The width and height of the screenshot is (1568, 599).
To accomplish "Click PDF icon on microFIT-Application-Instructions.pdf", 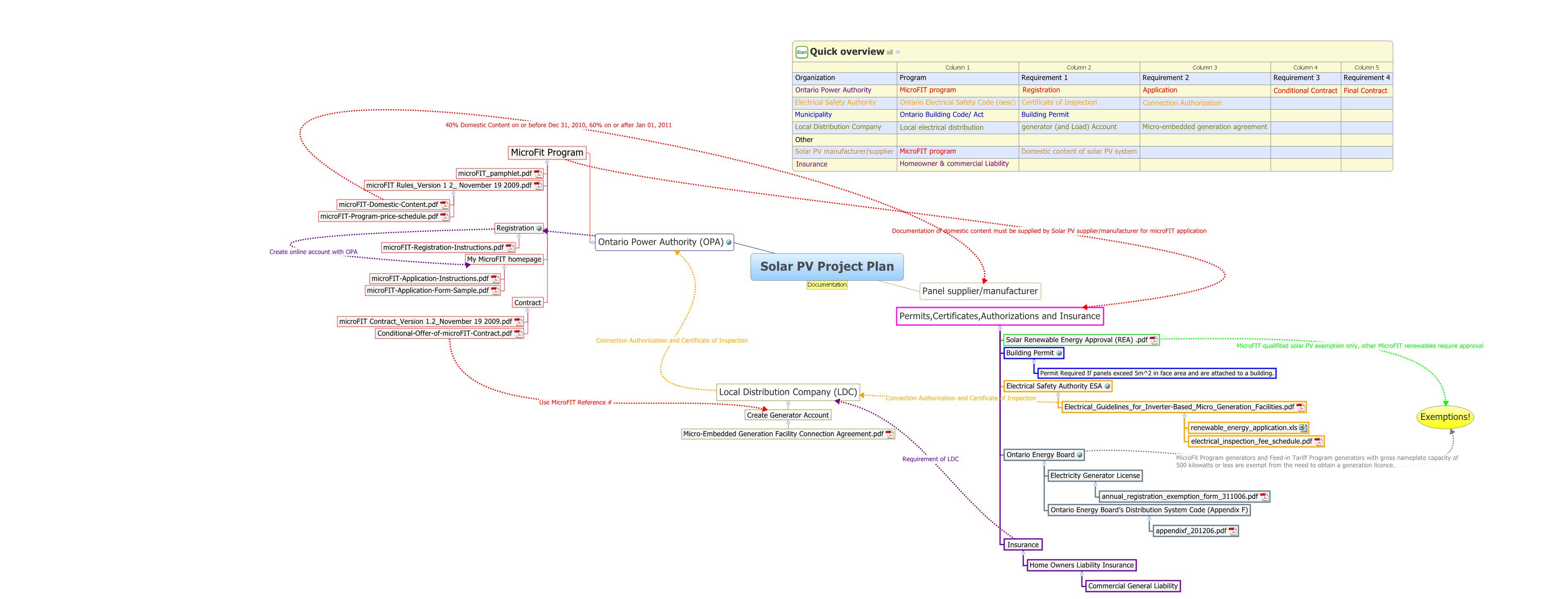I will point(495,279).
